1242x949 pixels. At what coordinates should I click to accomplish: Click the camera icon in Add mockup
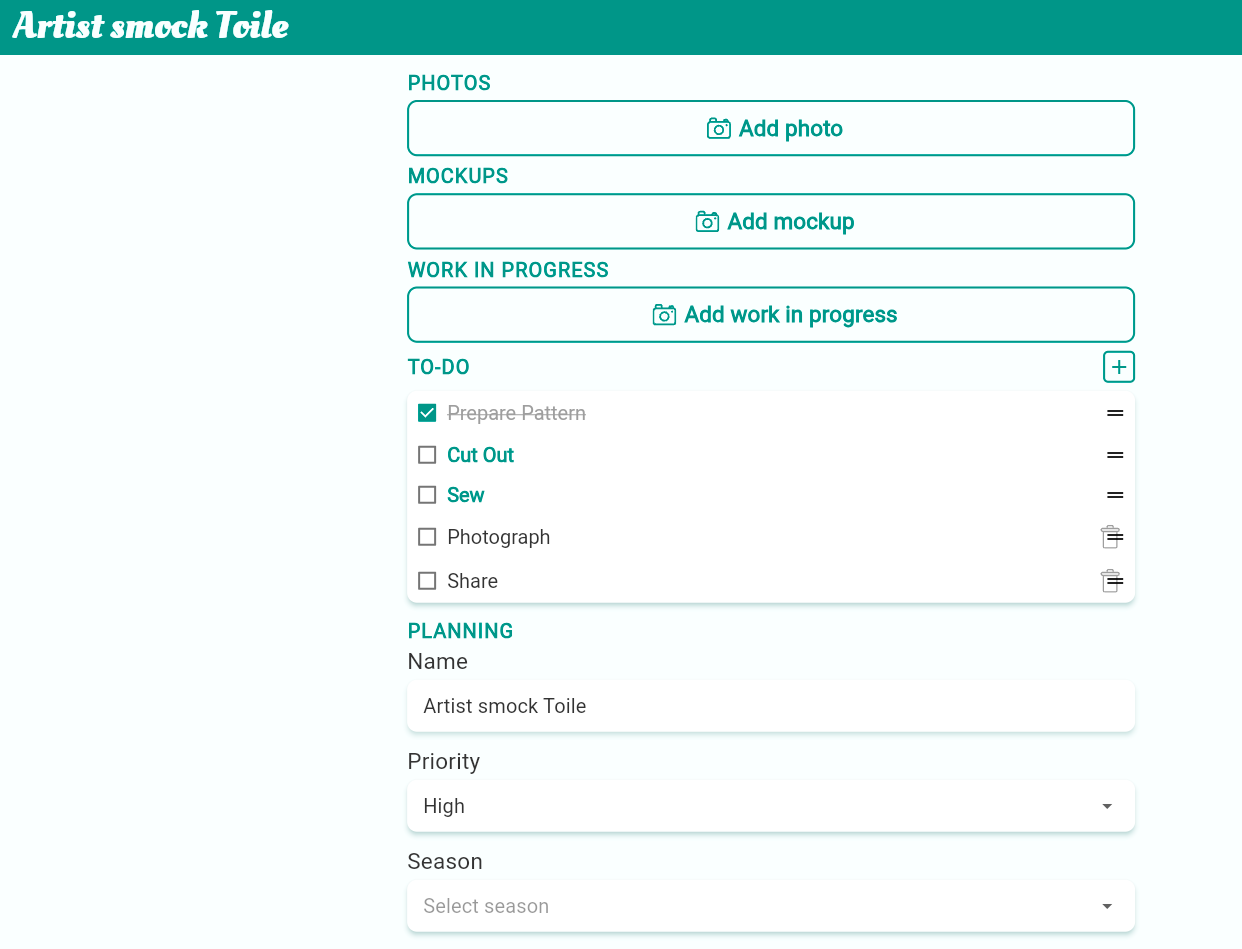[707, 221]
